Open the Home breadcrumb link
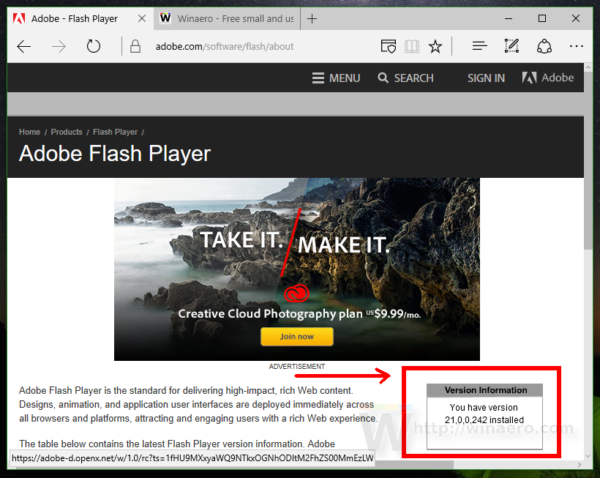Viewport: 600px width, 478px height. coord(29,132)
